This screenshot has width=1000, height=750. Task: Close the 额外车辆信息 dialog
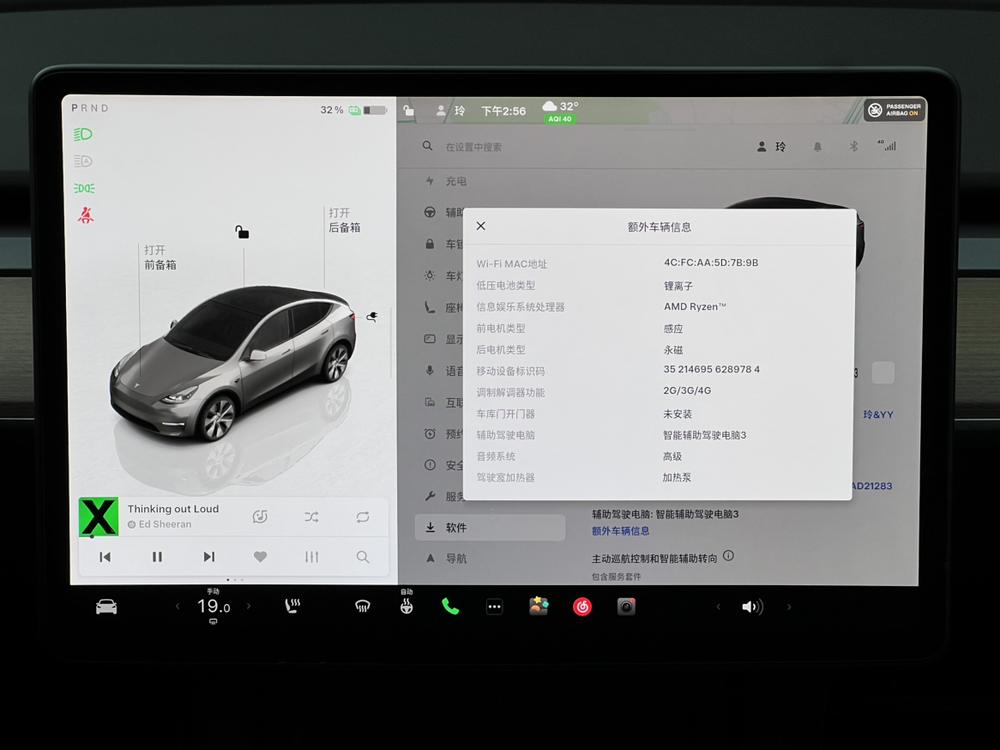[481, 226]
